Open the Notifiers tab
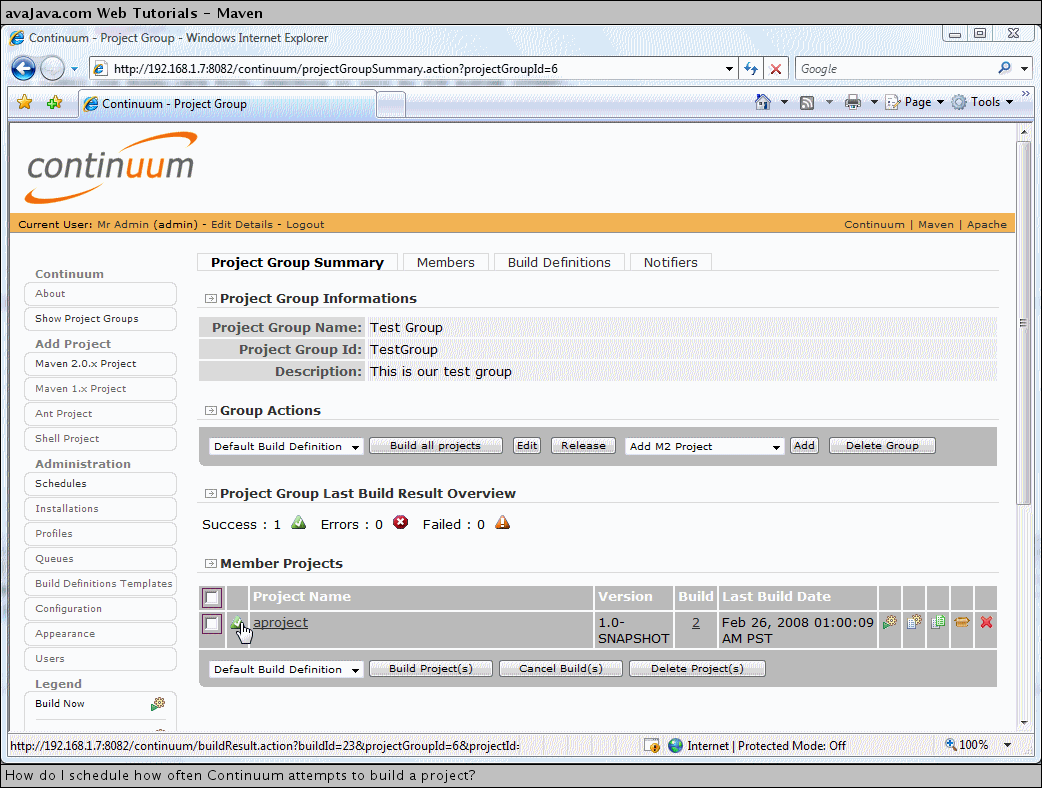Viewport: 1042px width, 788px height. [x=670, y=262]
